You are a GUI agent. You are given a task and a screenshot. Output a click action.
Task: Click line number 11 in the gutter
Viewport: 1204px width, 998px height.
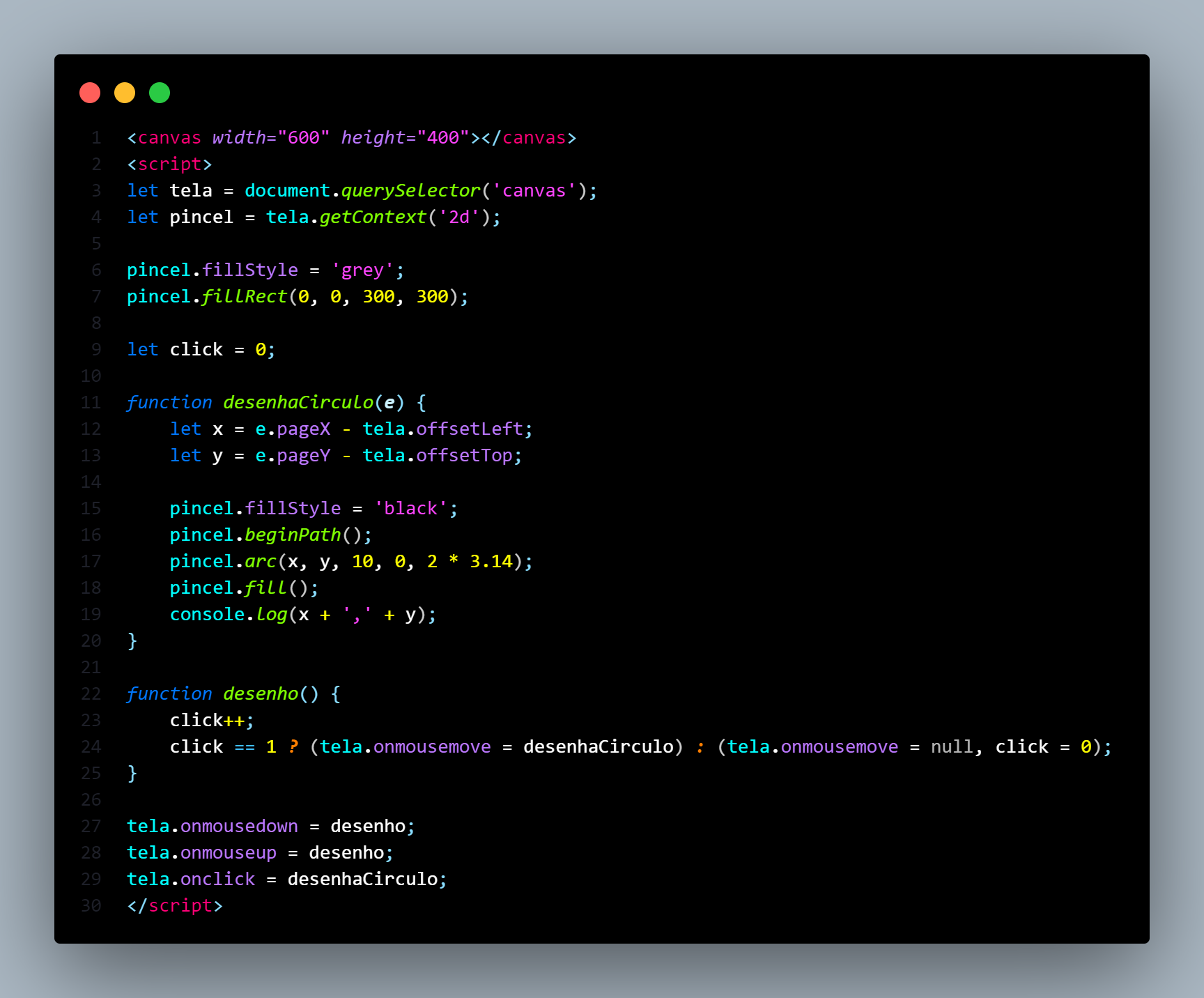coord(91,403)
